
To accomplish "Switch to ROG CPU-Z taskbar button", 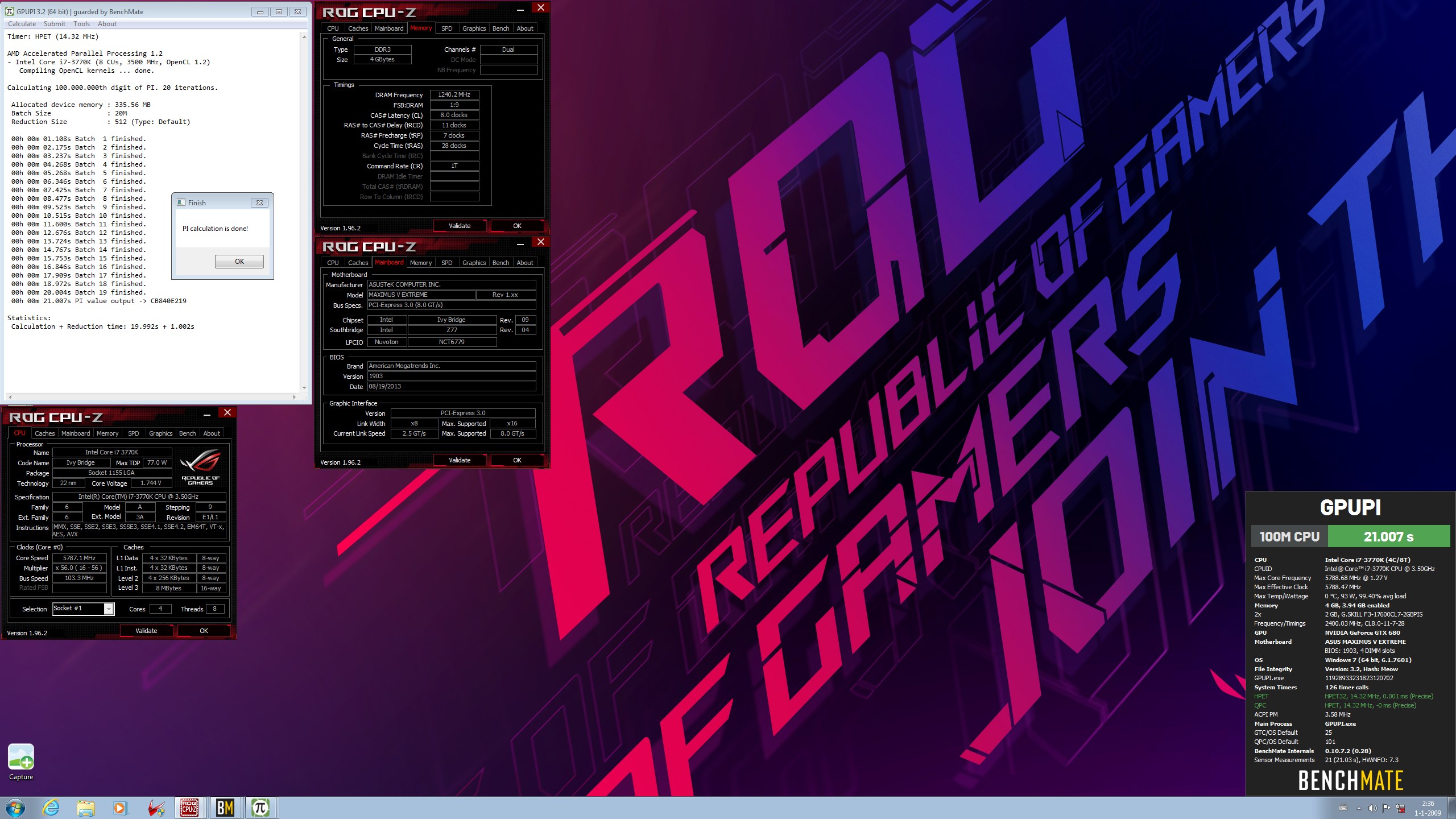I will (x=189, y=808).
